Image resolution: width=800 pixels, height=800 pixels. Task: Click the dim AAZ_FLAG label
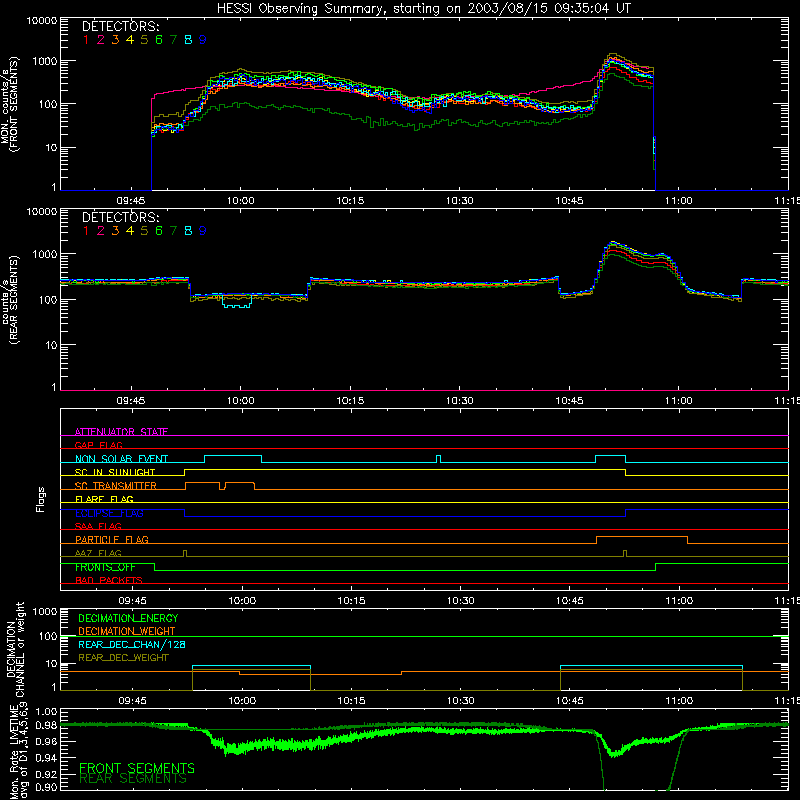[98, 553]
